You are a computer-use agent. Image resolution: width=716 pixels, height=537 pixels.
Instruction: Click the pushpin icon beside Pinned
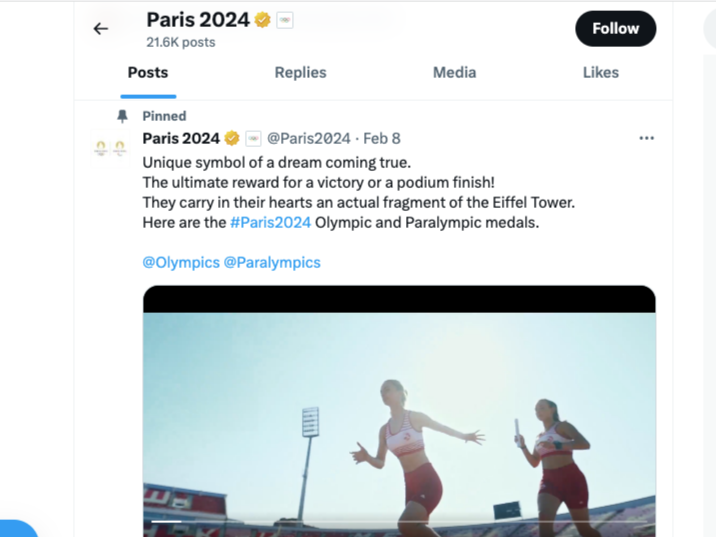[x=122, y=116]
